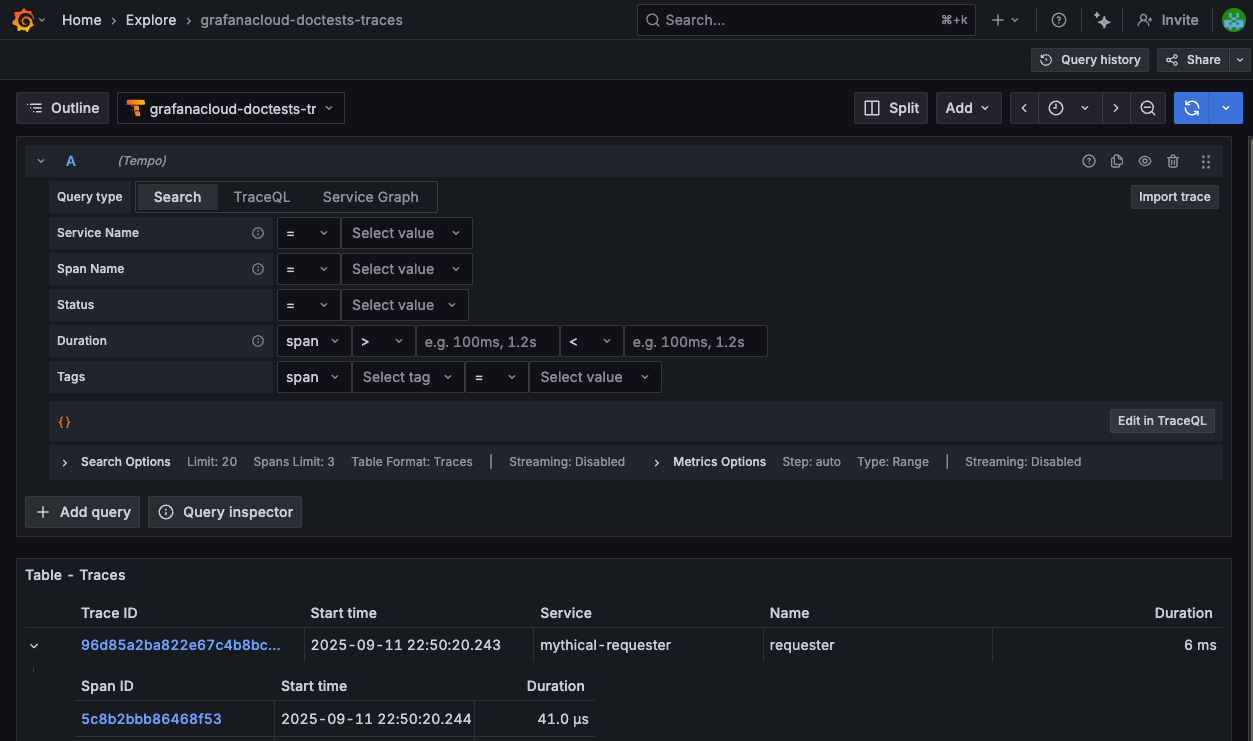
Task: Open trace 96d85a2ba822e67c4b8bc link
Action: [x=181, y=645]
